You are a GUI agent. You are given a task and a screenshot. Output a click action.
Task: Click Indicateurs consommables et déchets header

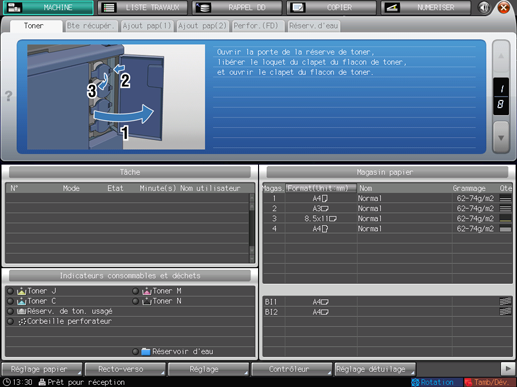pos(130,276)
